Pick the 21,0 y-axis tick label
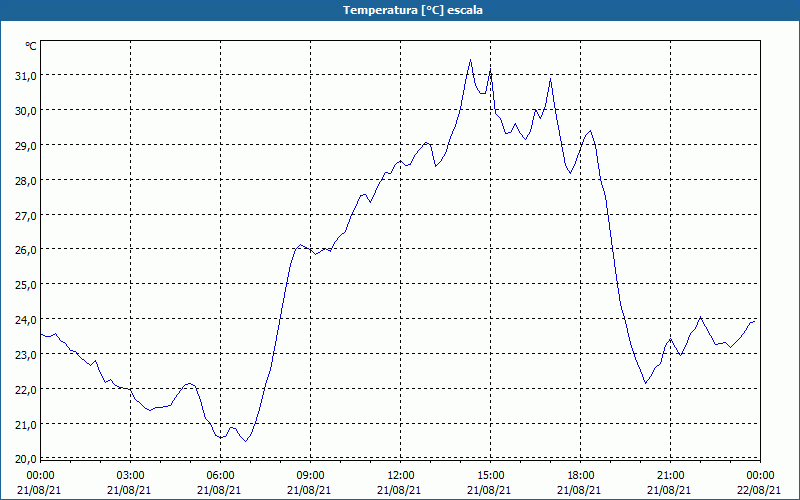Screen dimensions: 800x500 click(x=26, y=424)
